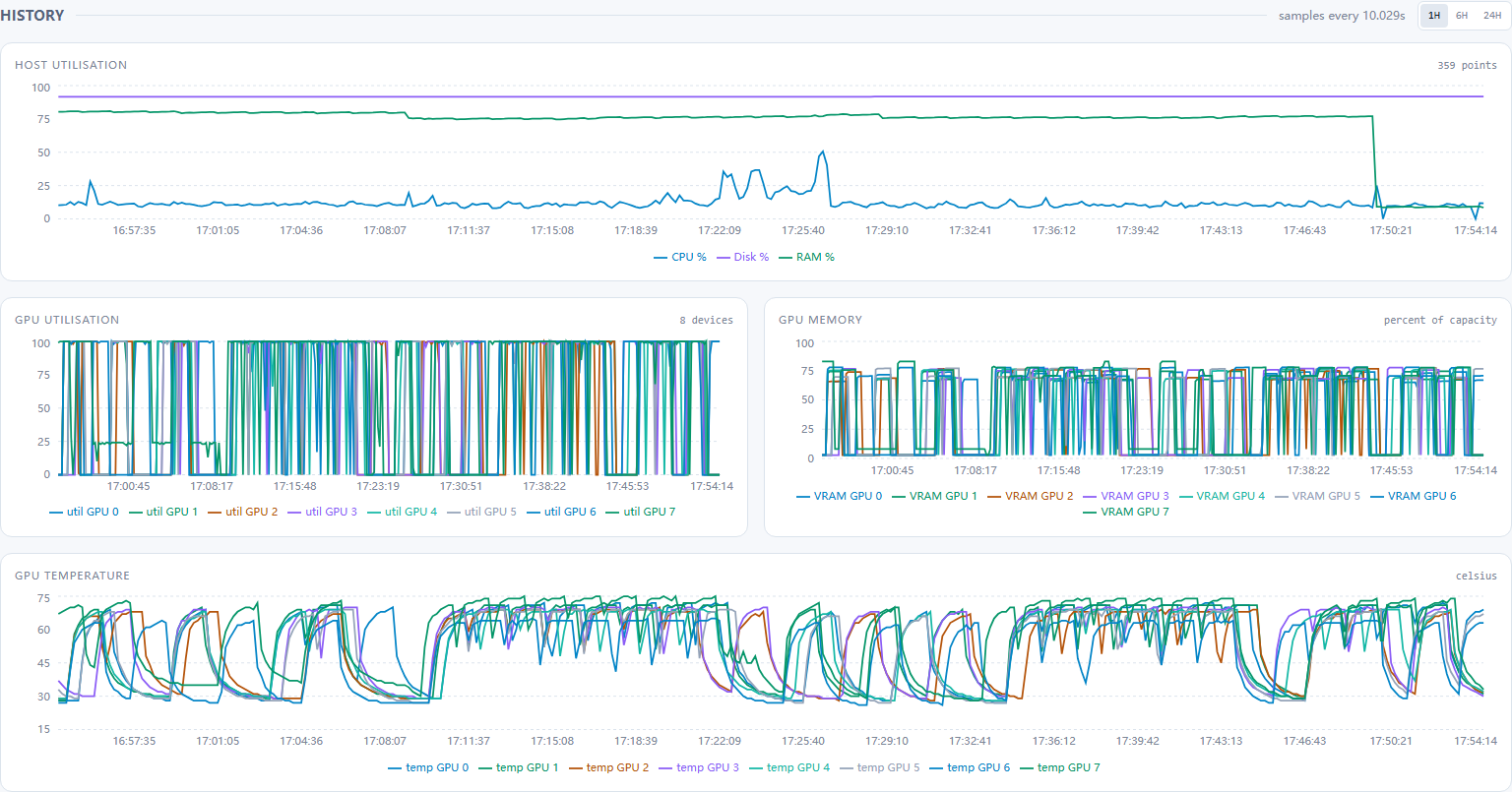The image size is (1512, 792).
Task: Click 17:45:53 on the GPU Utilisation axis
Action: (627, 486)
